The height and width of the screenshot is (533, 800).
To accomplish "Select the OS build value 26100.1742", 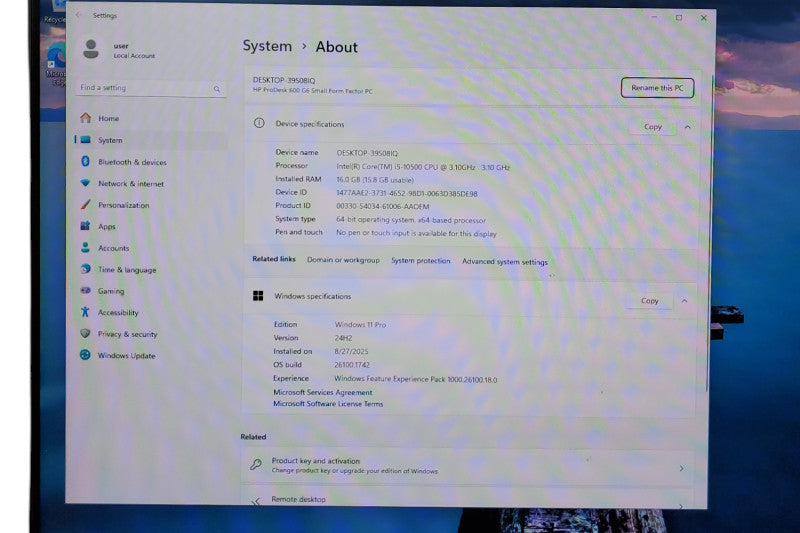I will (352, 365).
